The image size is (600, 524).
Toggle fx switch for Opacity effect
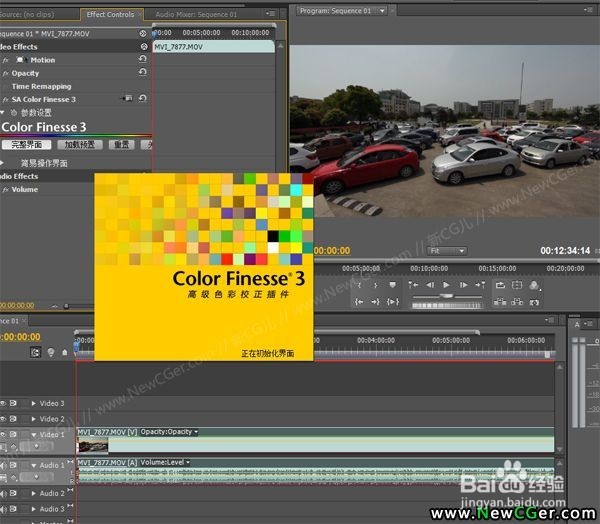pyautogui.click(x=5, y=73)
